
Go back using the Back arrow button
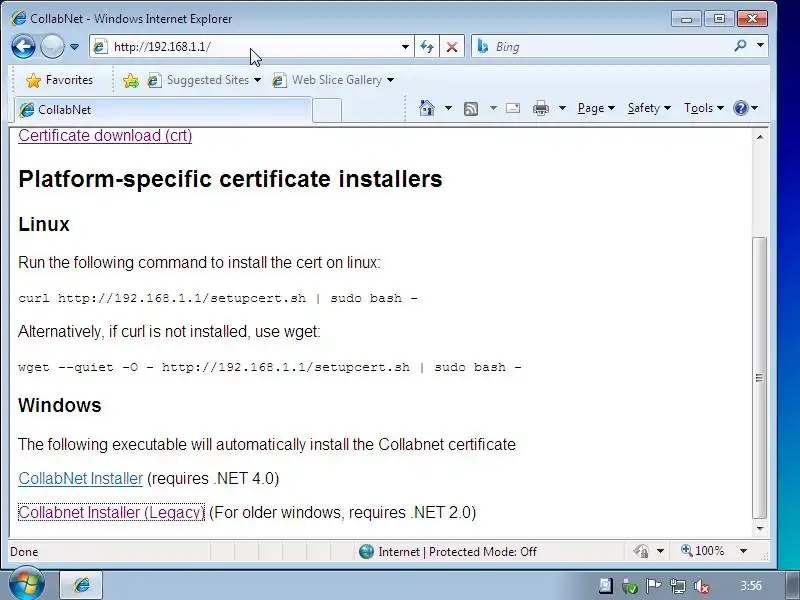23,47
